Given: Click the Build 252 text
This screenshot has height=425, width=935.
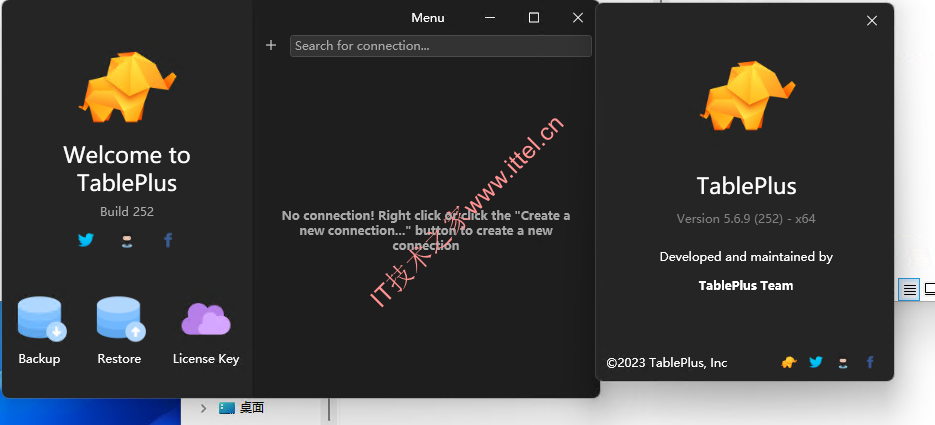Looking at the screenshot, I should click(127, 212).
